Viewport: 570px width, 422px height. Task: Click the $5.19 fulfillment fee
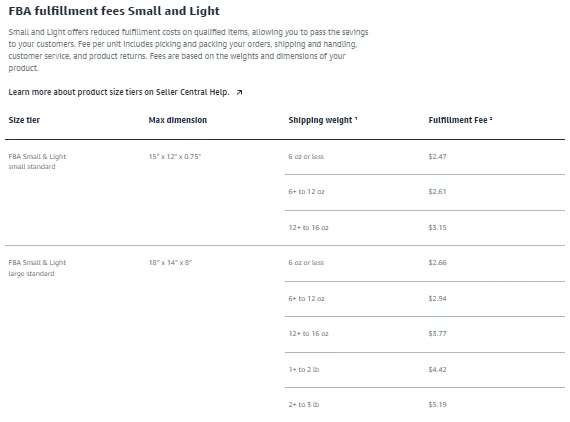pyautogui.click(x=437, y=405)
